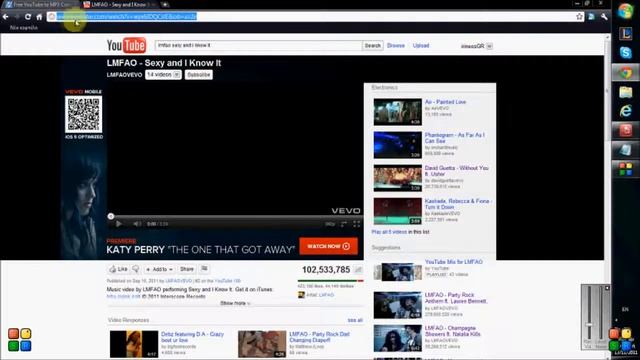
Task: Expand the 14 videos dropdown
Action: [163, 75]
